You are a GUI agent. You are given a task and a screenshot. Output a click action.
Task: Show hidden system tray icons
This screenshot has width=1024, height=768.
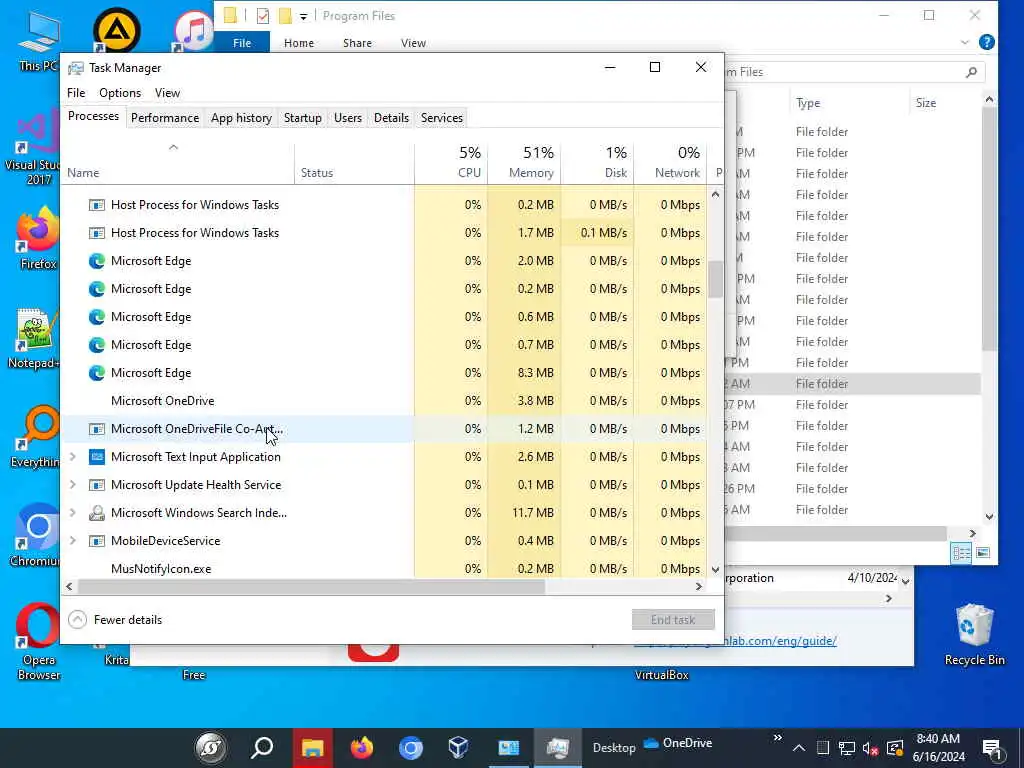[799, 748]
